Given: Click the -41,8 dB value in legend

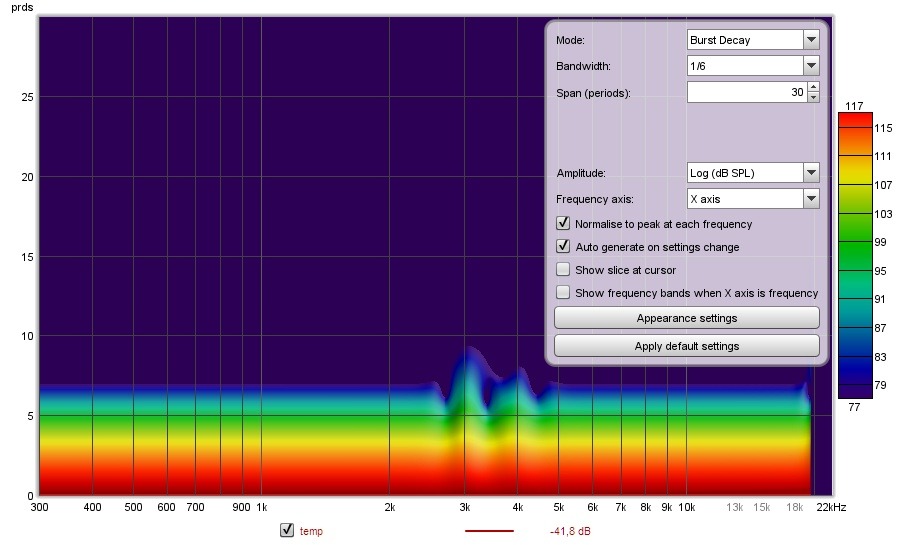Looking at the screenshot, I should pyautogui.click(x=570, y=531).
